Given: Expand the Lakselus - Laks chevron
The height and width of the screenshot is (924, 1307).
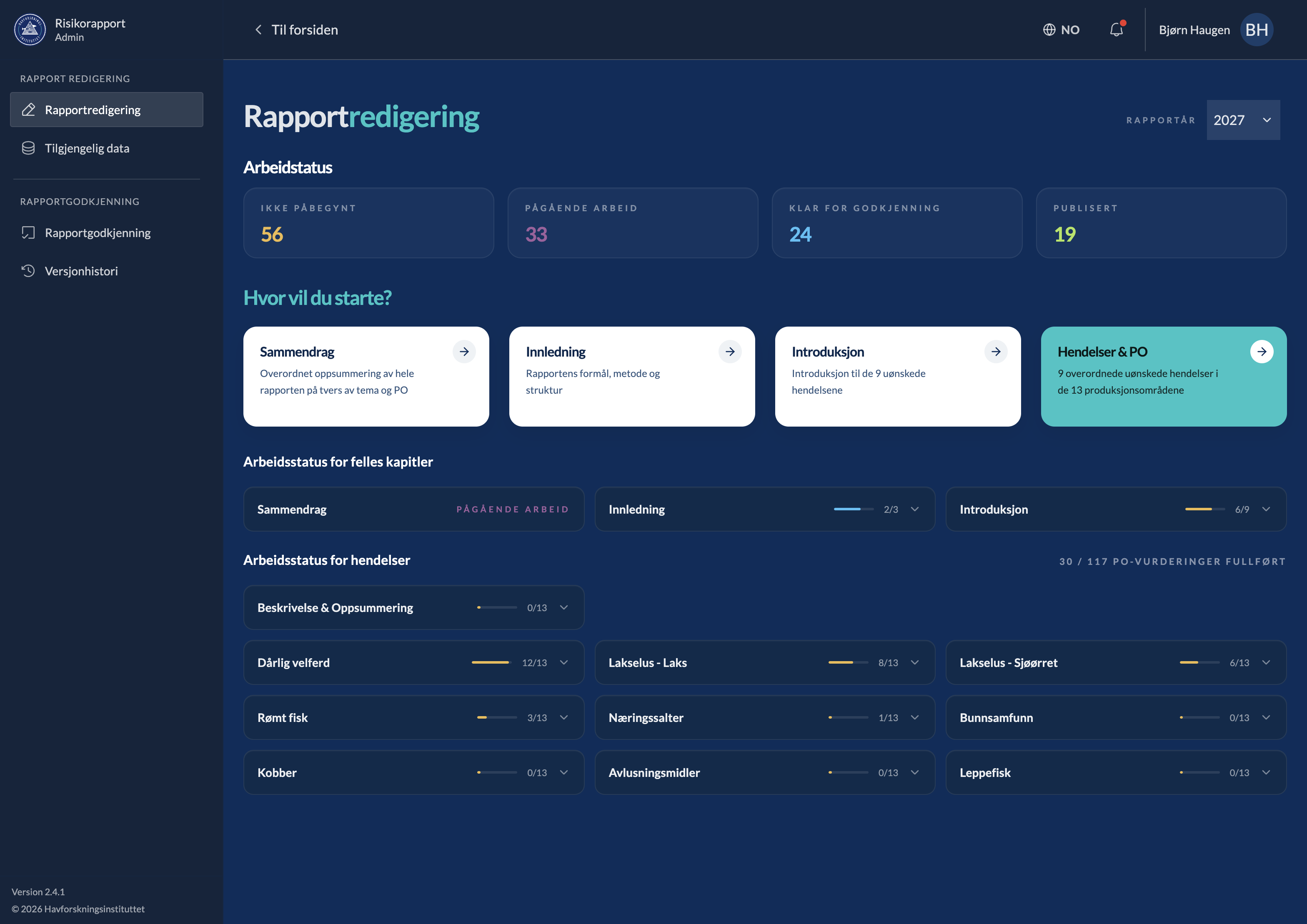Looking at the screenshot, I should (x=915, y=662).
